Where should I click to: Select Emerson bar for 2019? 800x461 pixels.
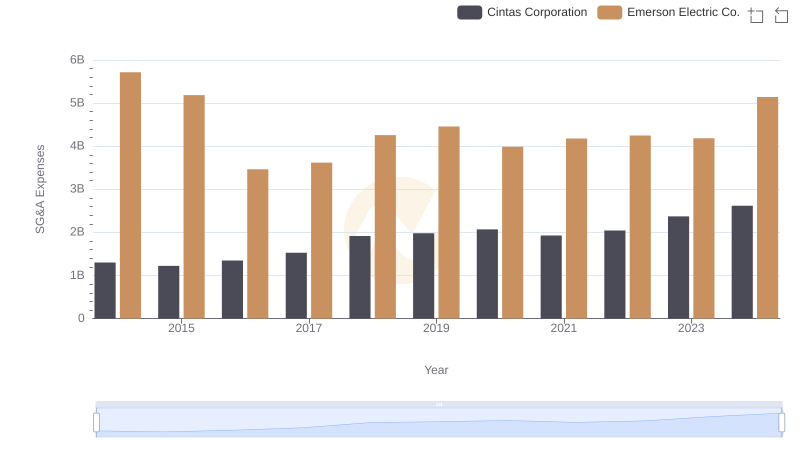(x=449, y=222)
